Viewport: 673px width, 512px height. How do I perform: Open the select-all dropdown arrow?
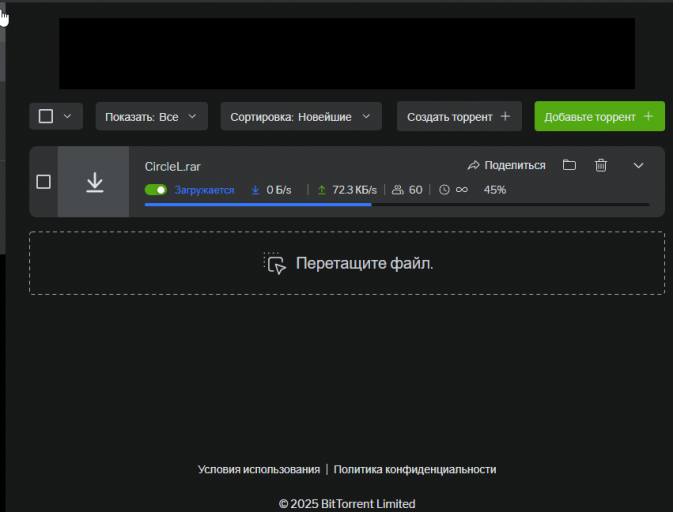[x=67, y=116]
